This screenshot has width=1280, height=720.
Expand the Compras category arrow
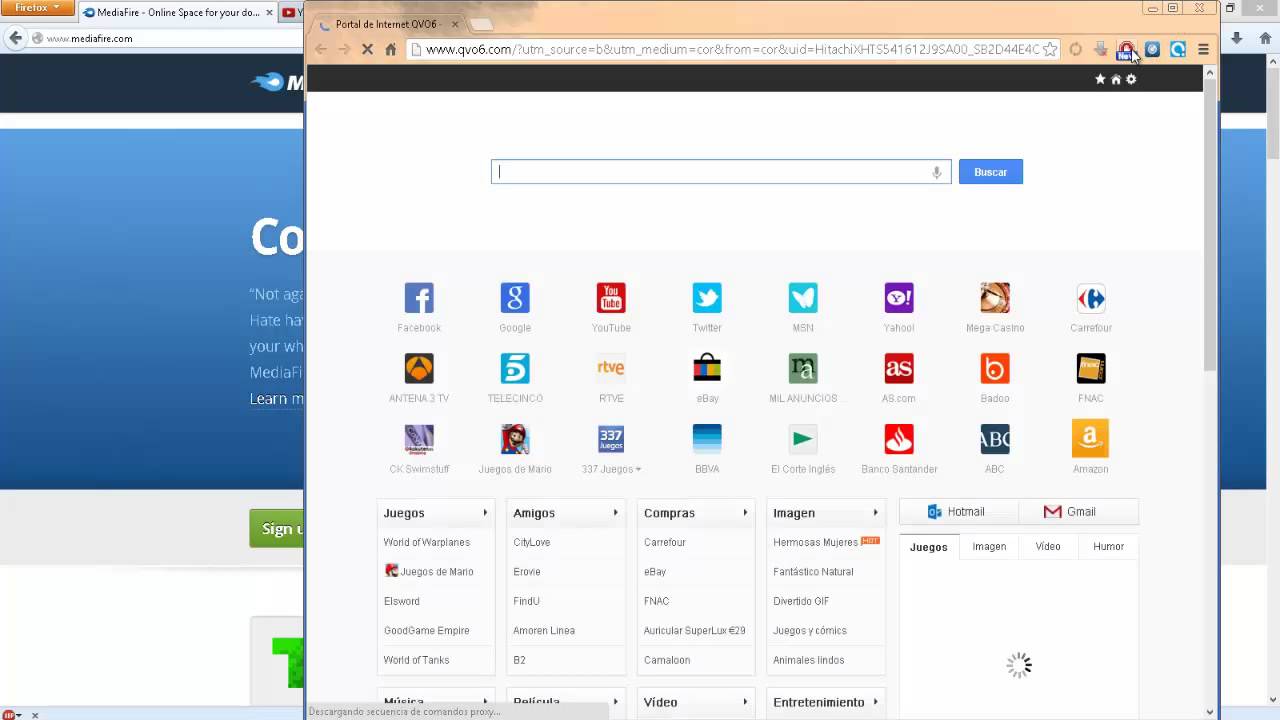[x=745, y=513]
